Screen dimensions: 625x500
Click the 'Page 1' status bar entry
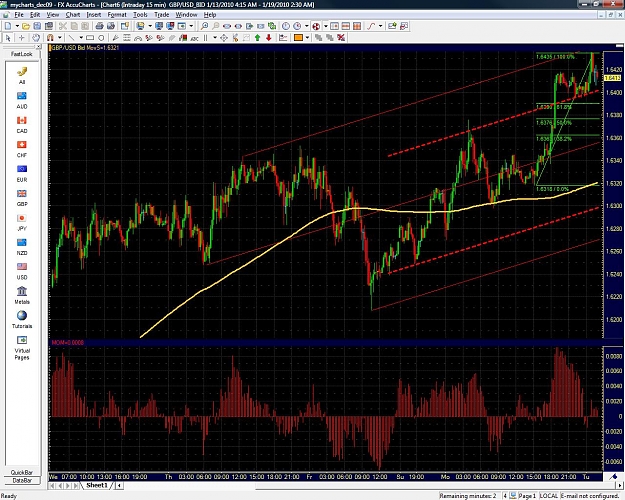[527, 496]
